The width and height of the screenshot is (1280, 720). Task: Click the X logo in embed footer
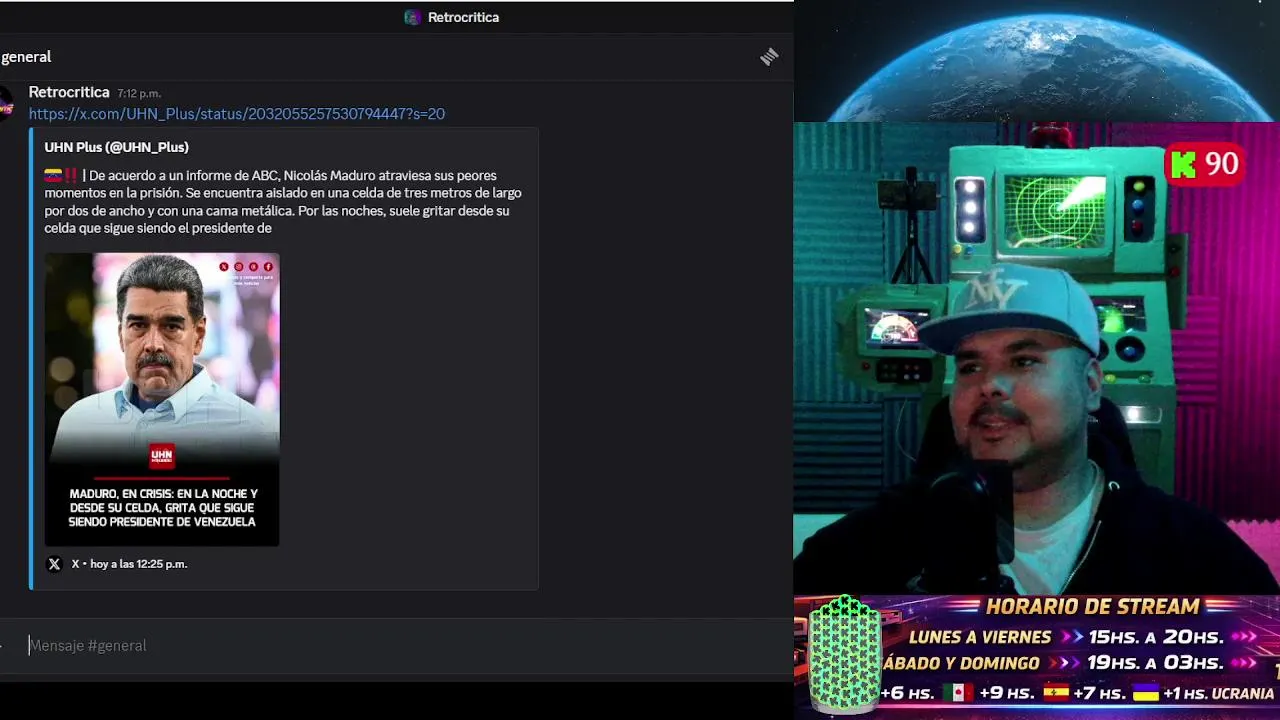click(x=54, y=564)
